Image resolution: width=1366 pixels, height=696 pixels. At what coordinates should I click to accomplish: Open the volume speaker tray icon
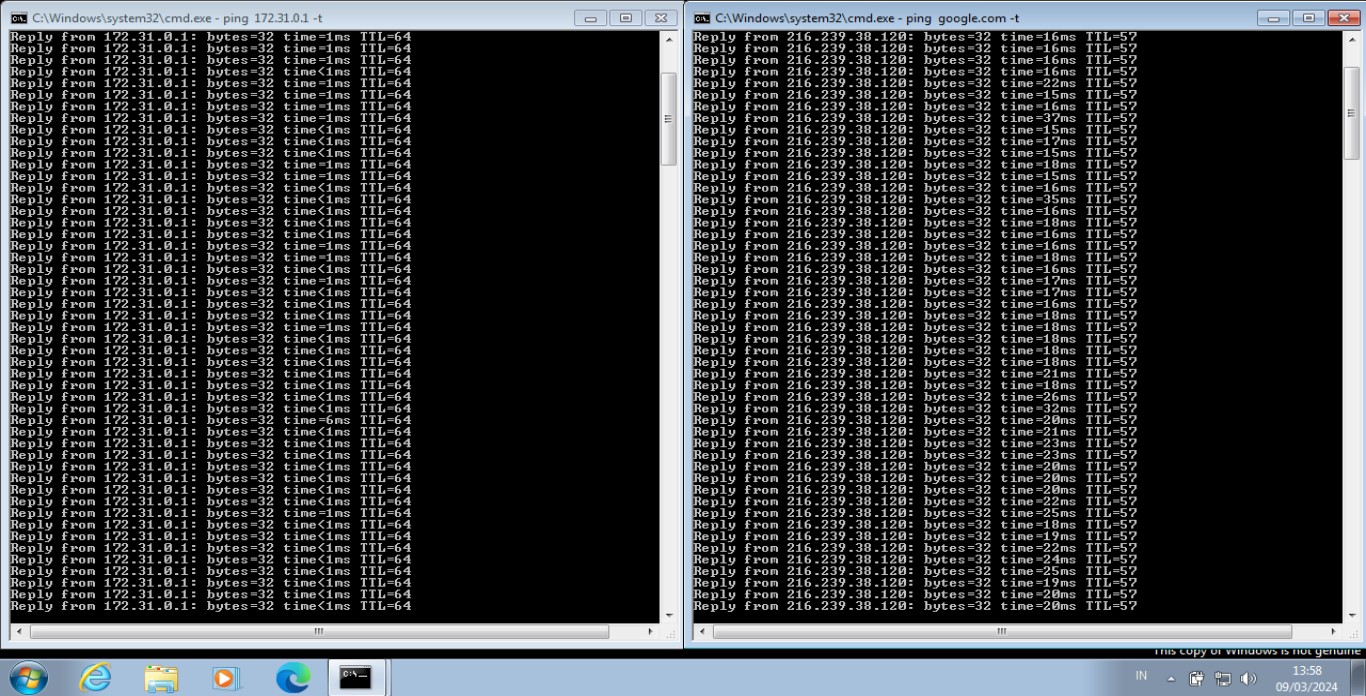tap(1248, 678)
